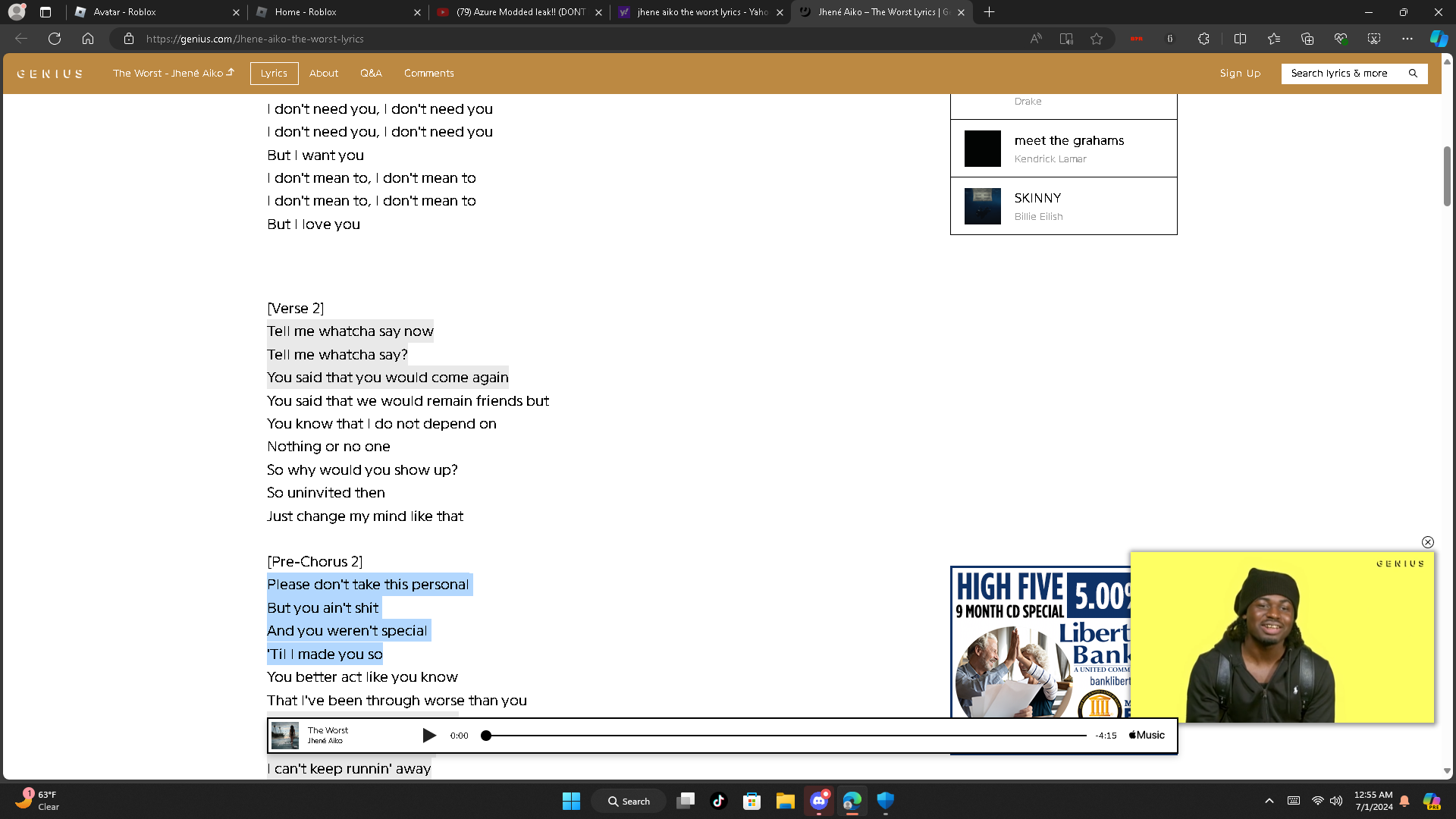This screenshot has height=819, width=1456.
Task: Open Microsoft Store from the taskbar
Action: point(752,801)
